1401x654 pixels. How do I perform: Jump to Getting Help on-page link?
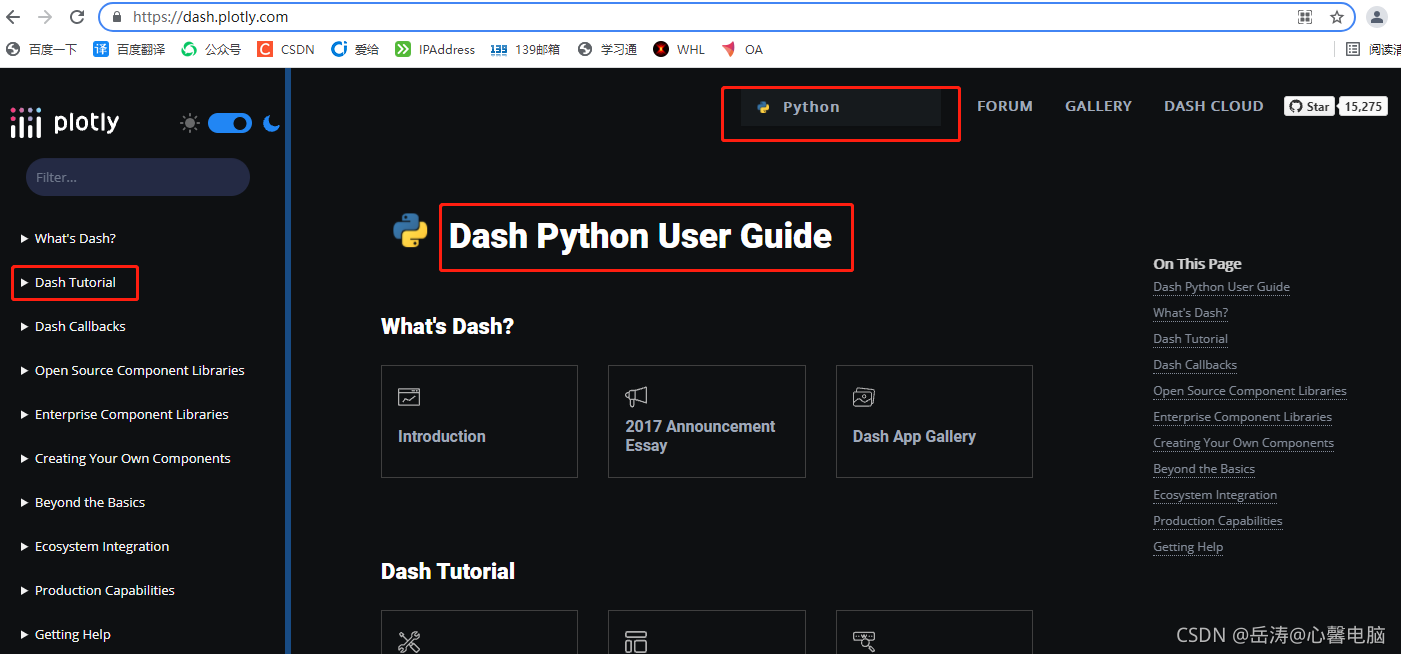(1188, 547)
